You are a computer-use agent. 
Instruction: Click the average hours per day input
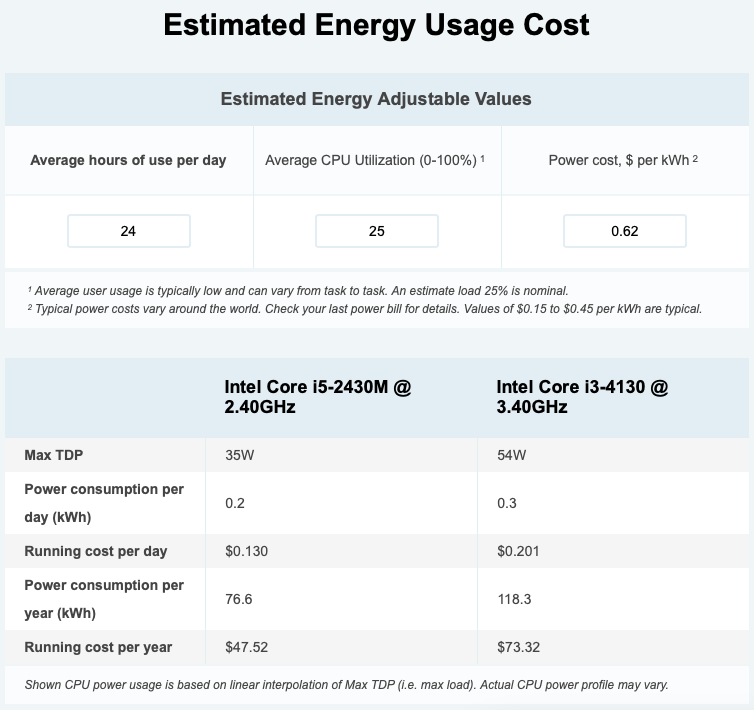click(128, 231)
